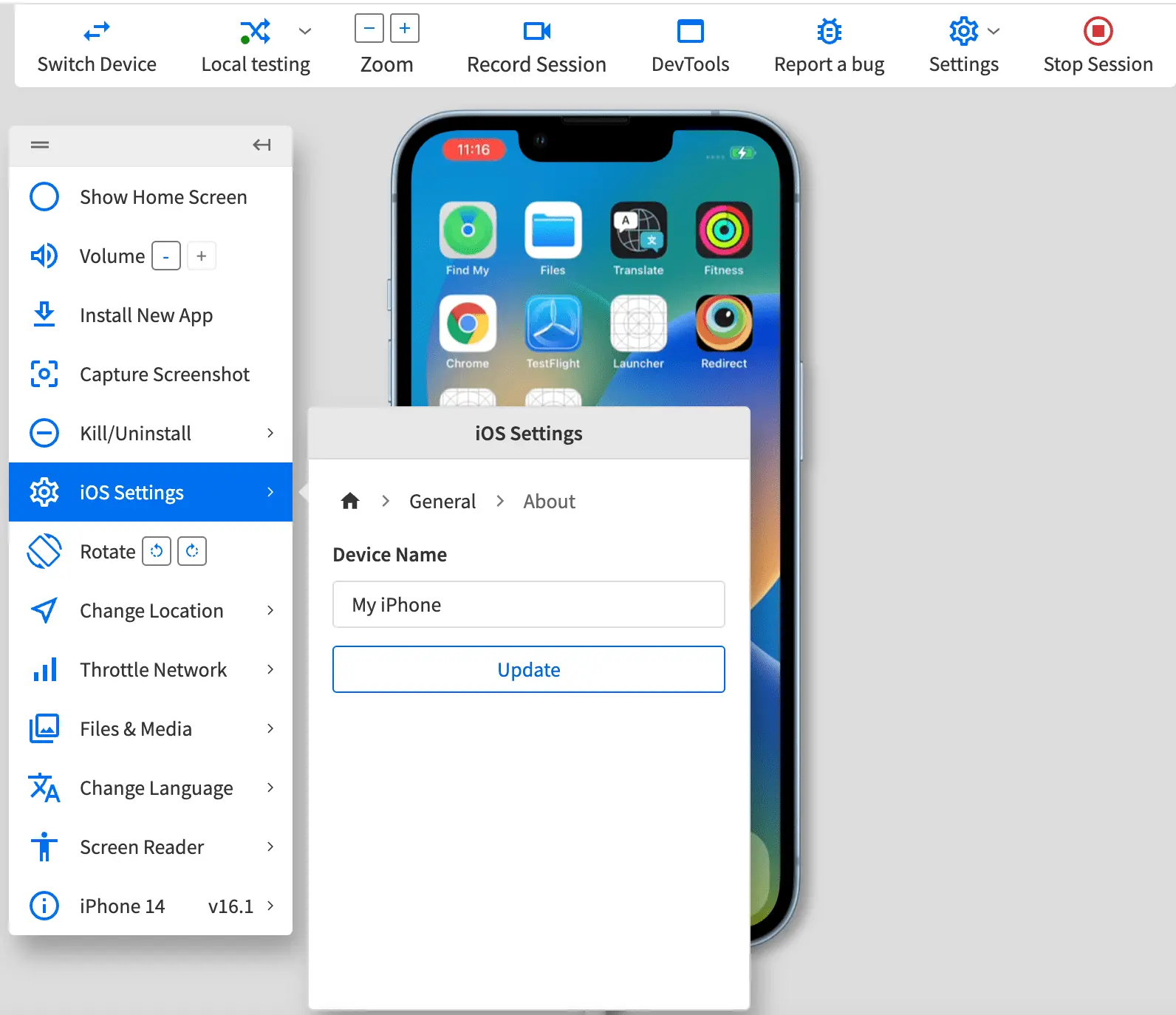Zoom in using the plus button
The height and width of the screenshot is (1015, 1176).
pos(404,29)
